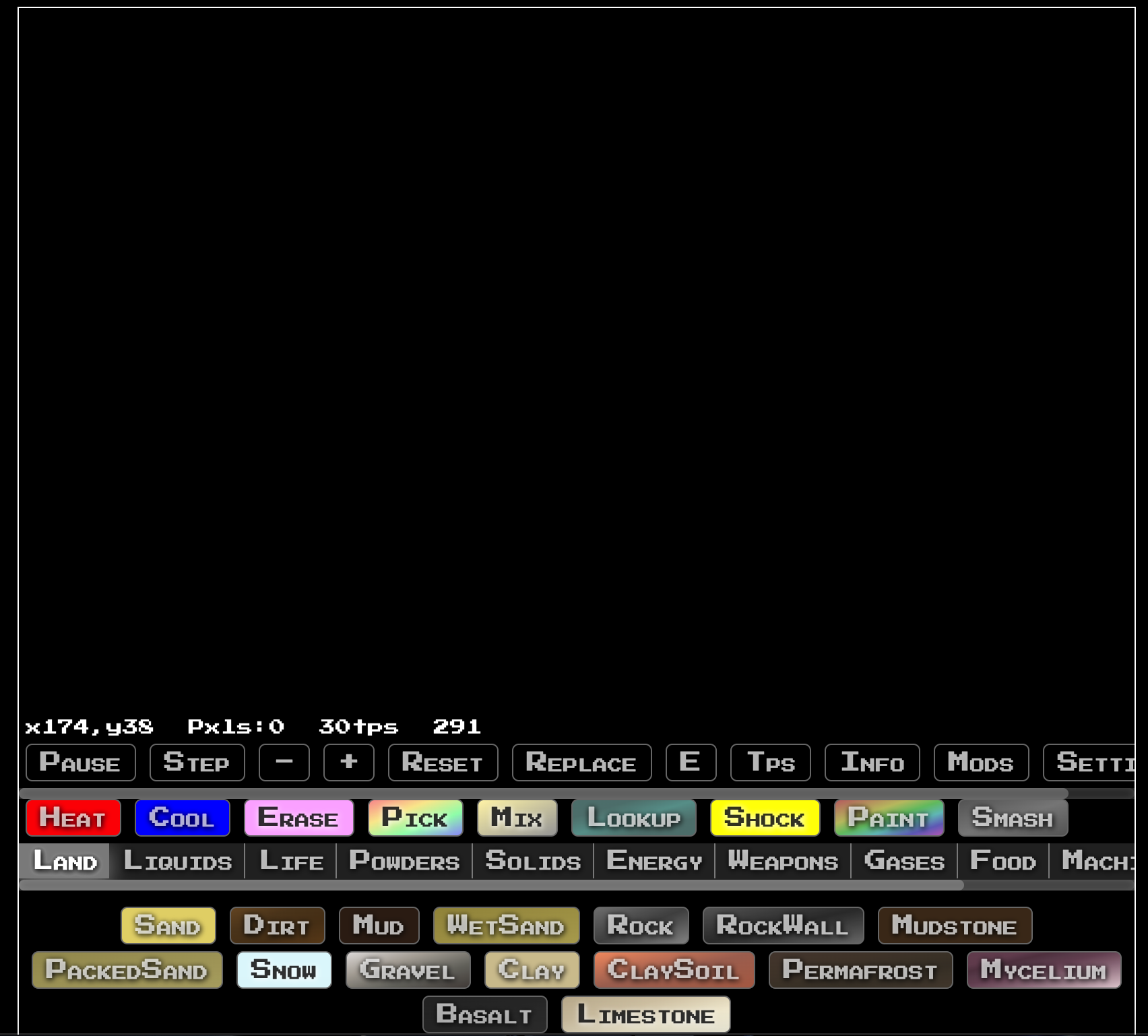Open the Info panel
Viewport: 1148px width, 1036px height.
pyautogui.click(x=872, y=763)
